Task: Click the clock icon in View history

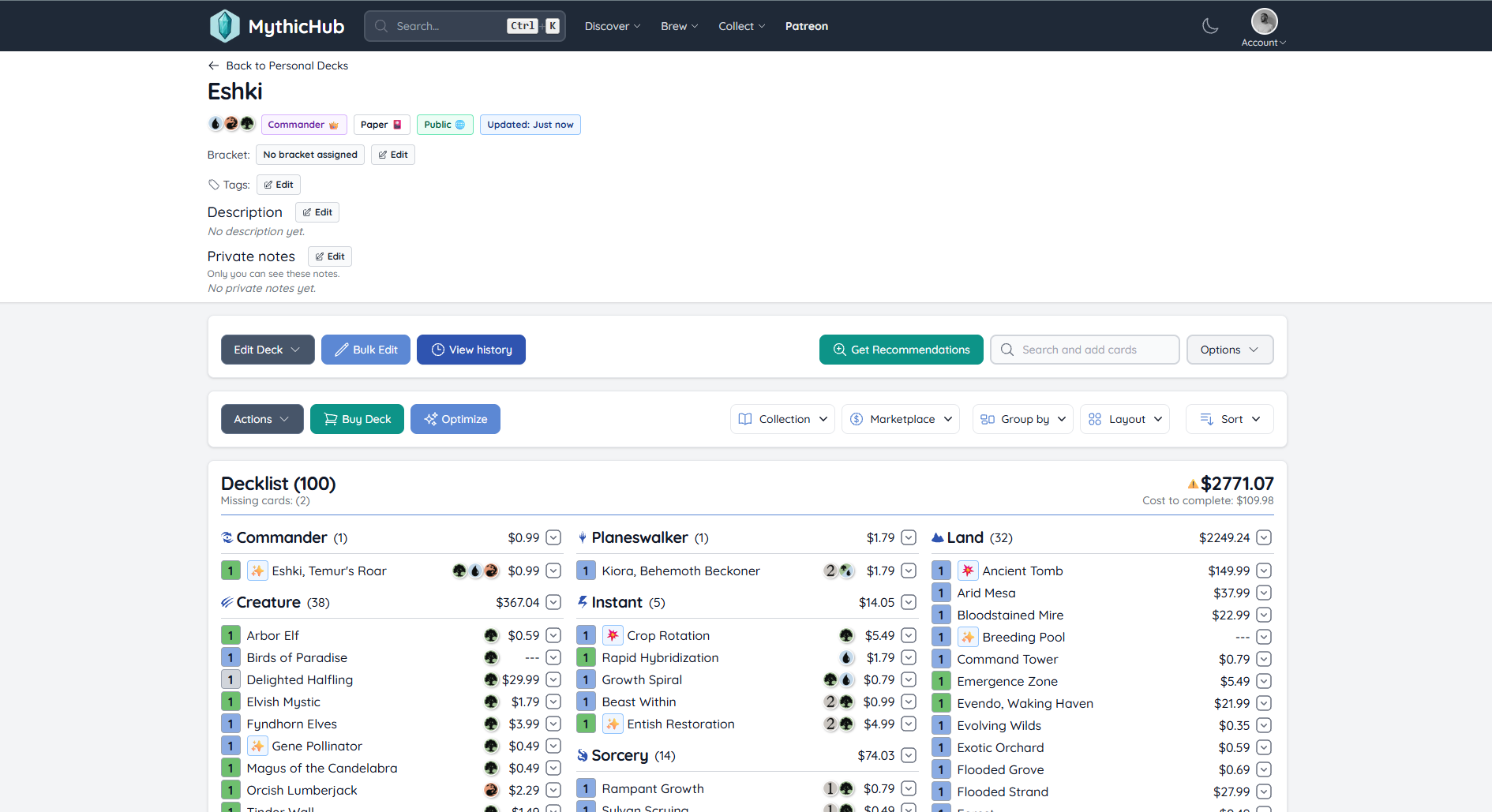Action: click(437, 350)
